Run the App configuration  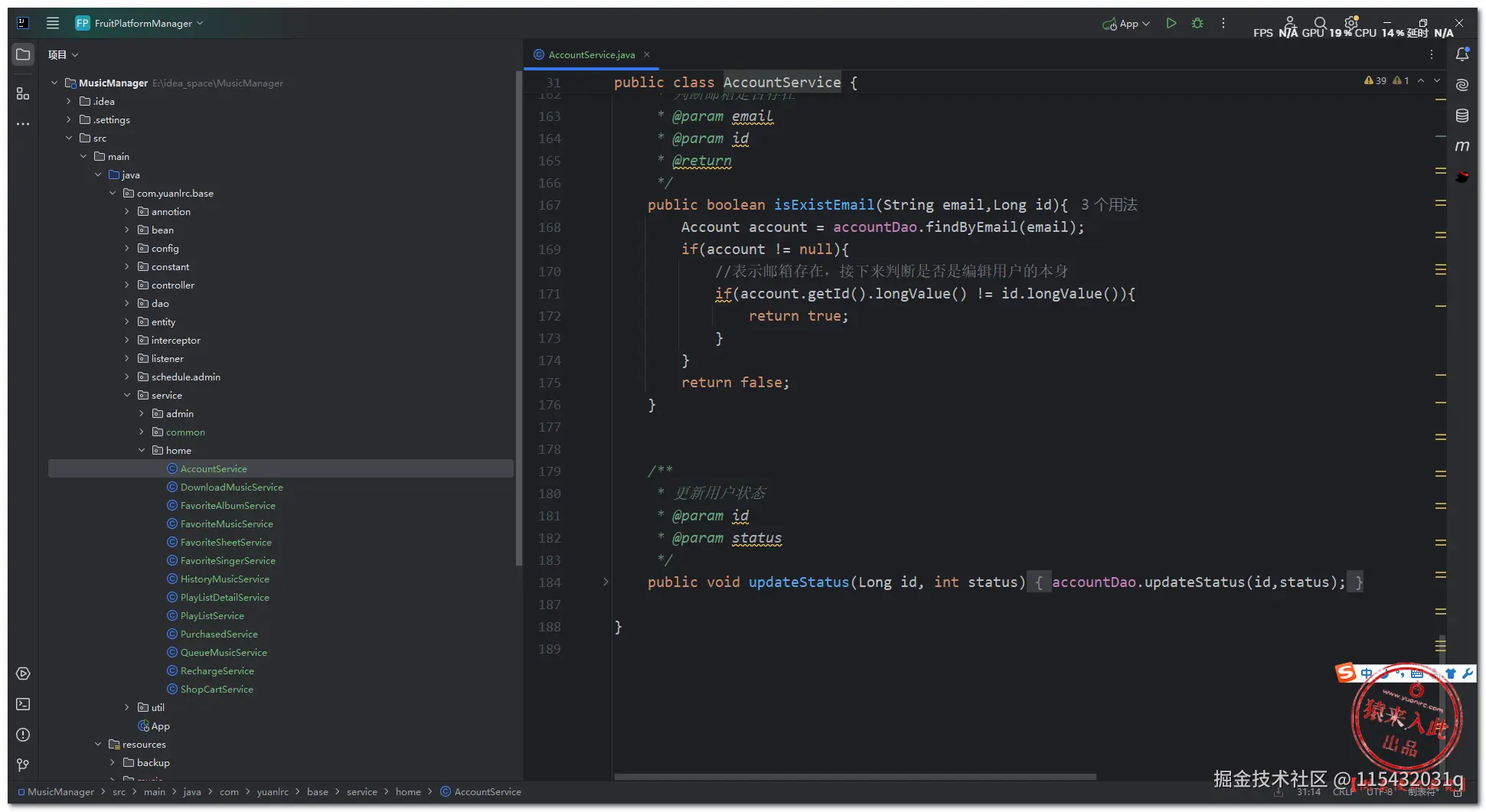1171,24
